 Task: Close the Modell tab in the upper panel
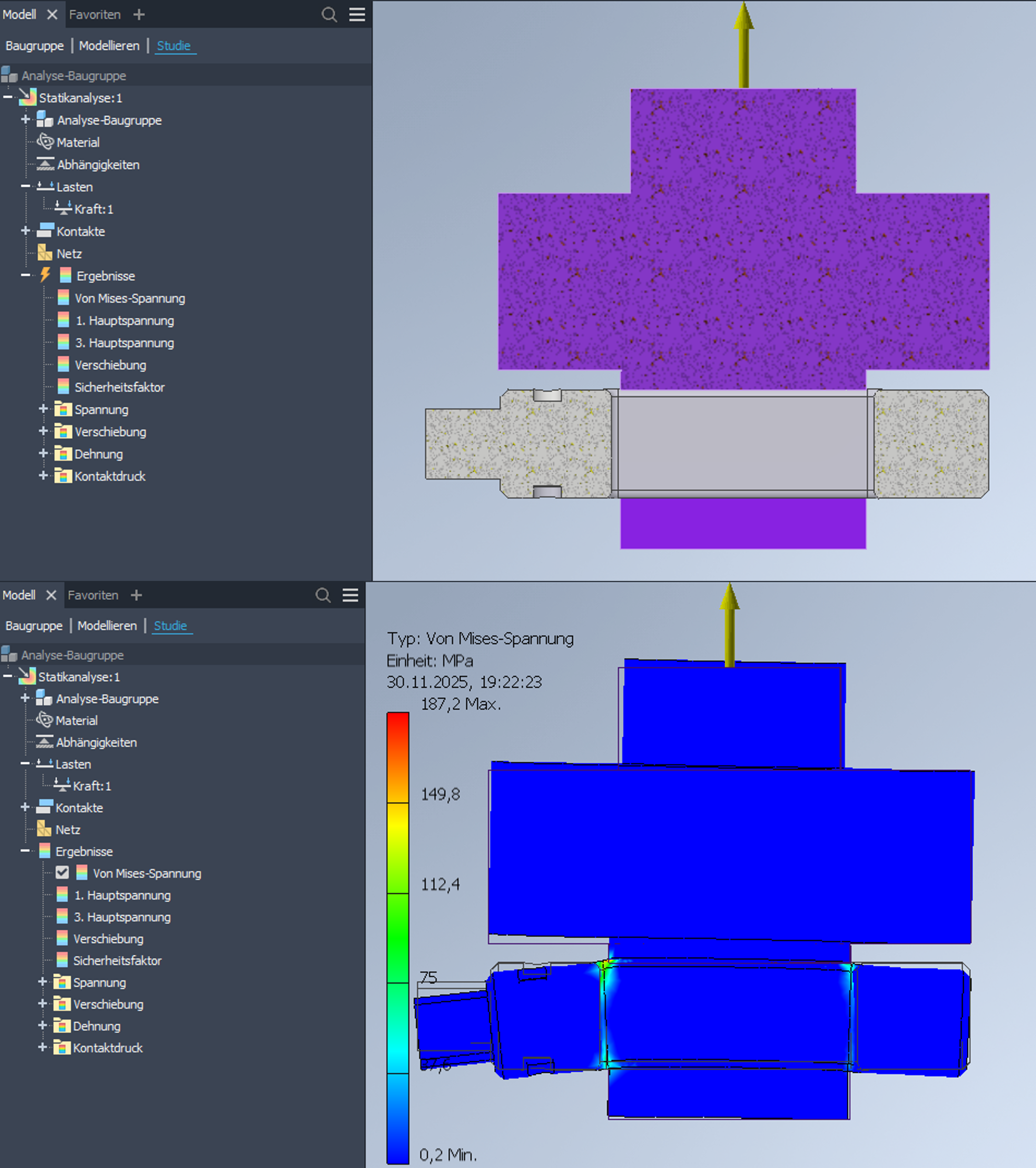point(52,14)
